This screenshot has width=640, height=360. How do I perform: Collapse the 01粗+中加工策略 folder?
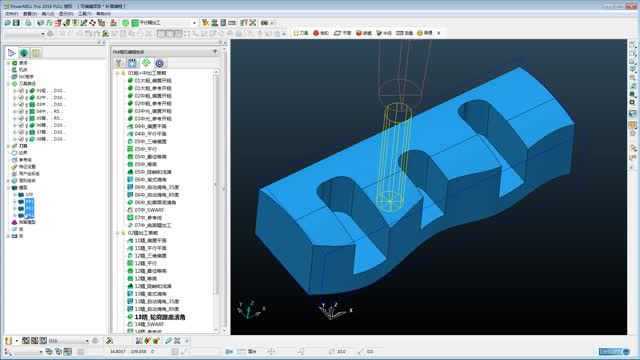118,73
